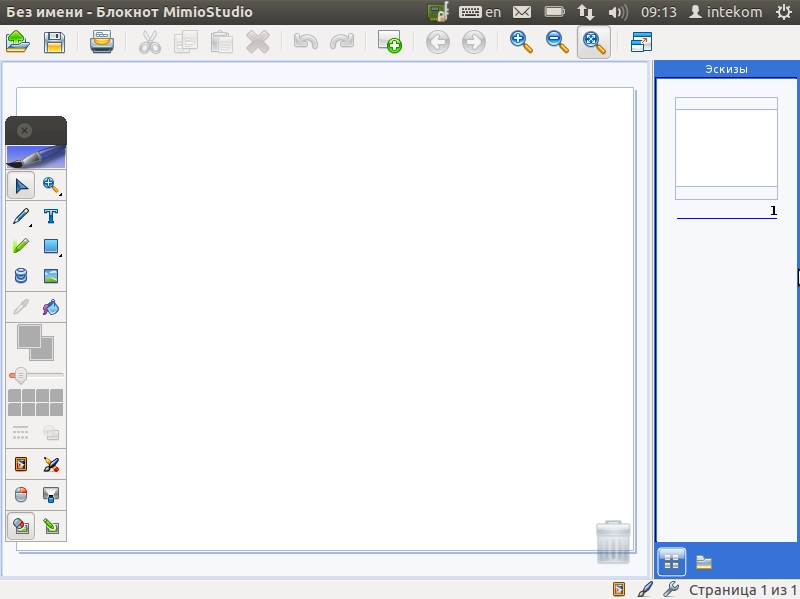
Task: Click the Эскизы panel header
Action: tap(727, 69)
